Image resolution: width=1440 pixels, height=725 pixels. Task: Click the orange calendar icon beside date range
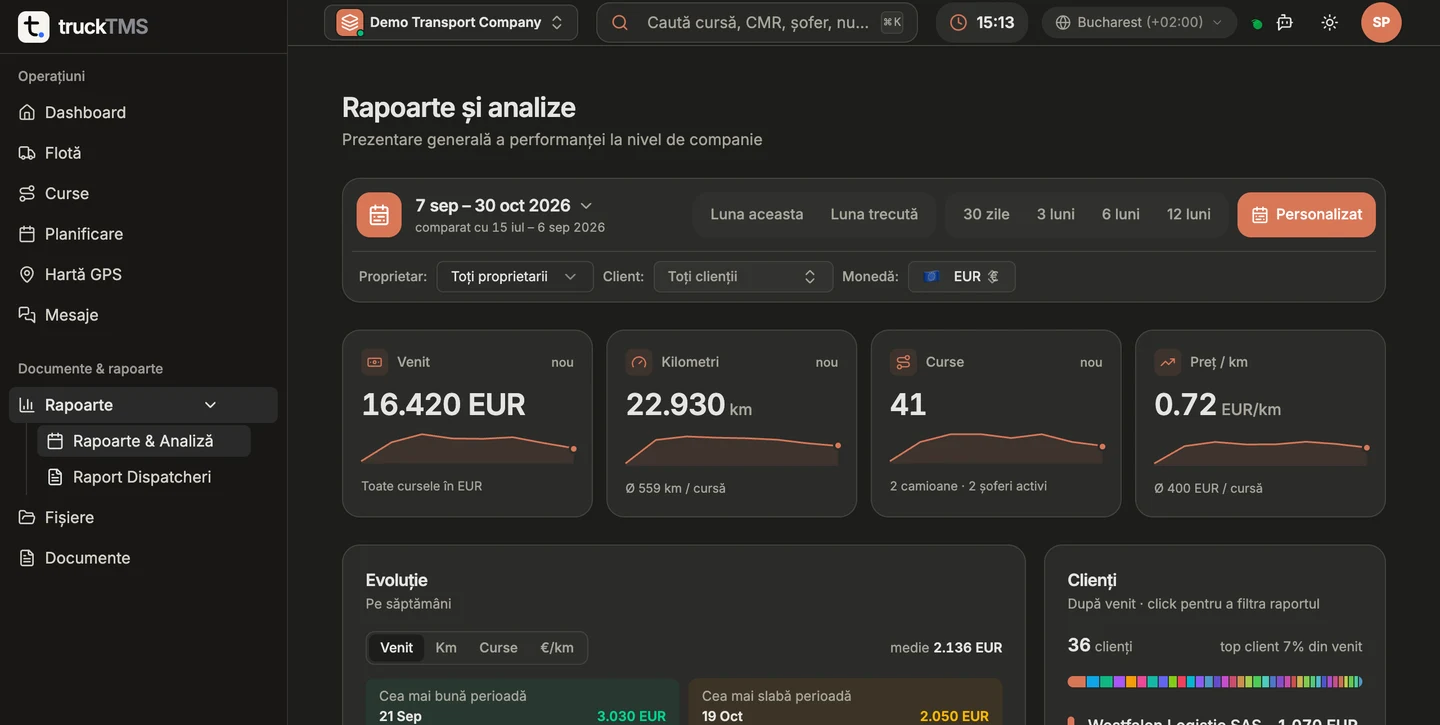coord(379,214)
